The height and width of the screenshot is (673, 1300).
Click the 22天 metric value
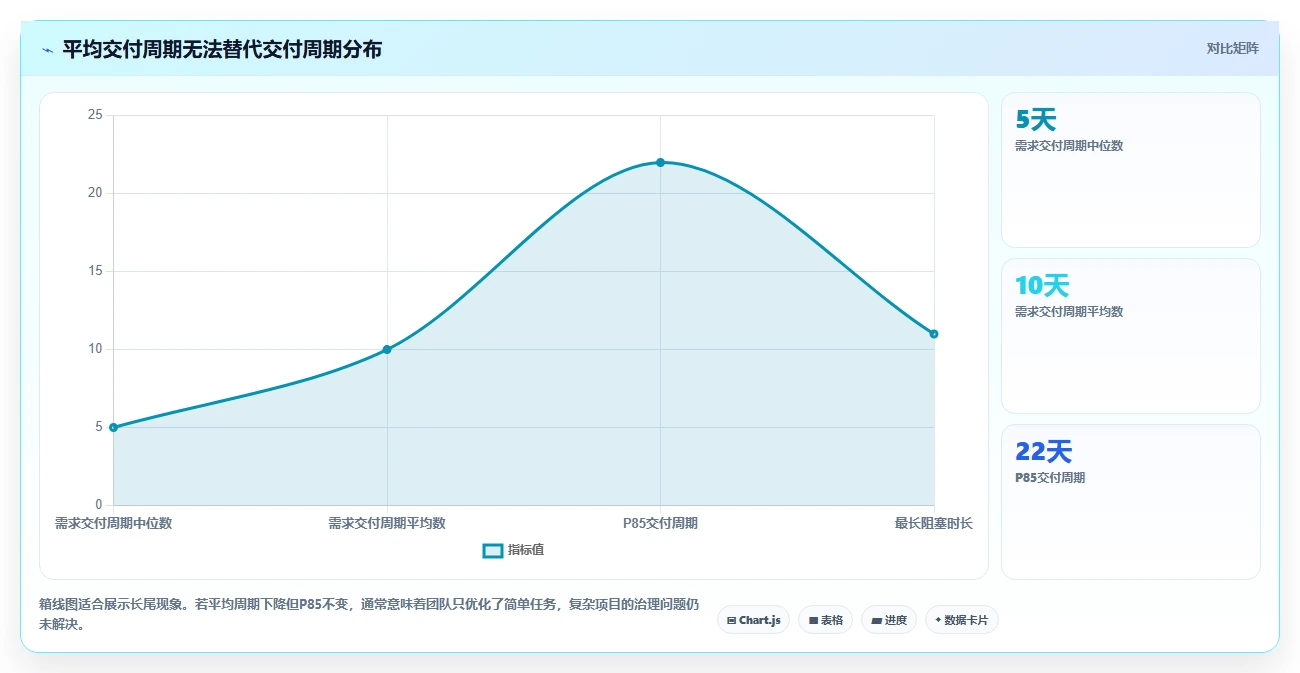tap(1043, 452)
